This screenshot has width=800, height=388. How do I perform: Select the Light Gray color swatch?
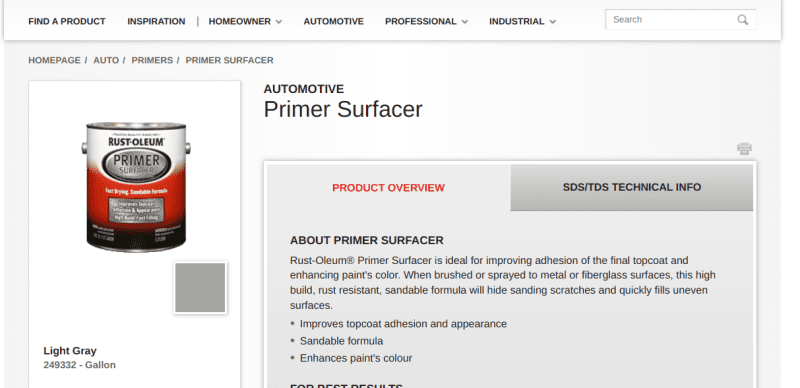click(x=200, y=287)
